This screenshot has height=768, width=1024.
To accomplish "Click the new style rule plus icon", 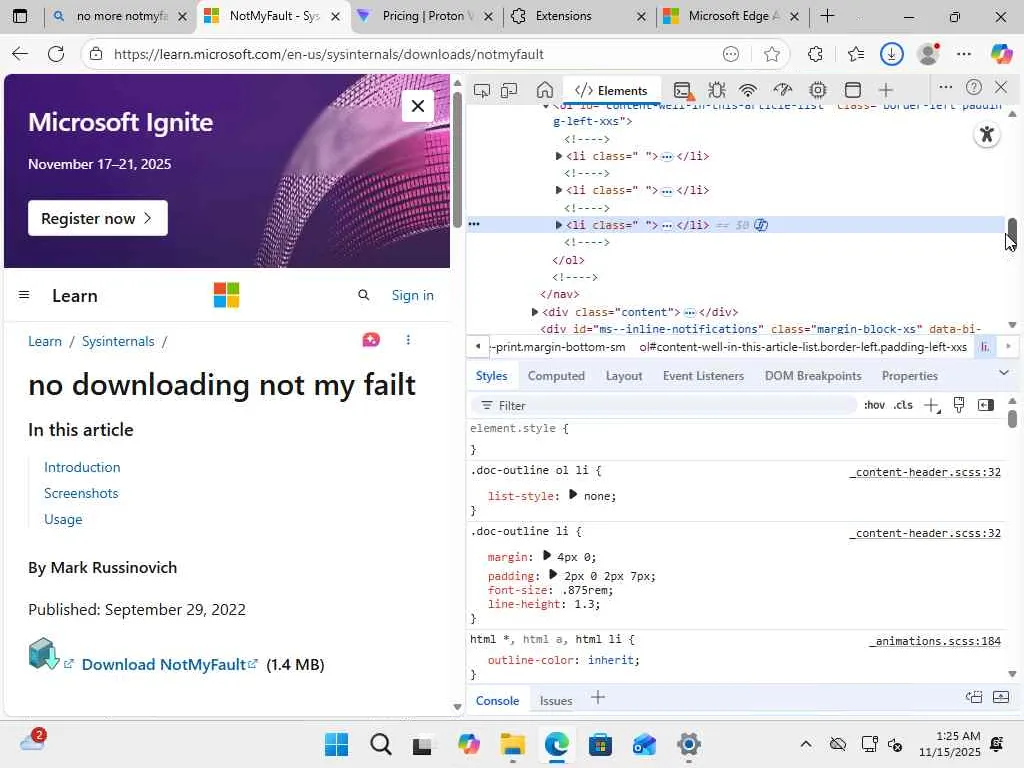I will point(932,406).
